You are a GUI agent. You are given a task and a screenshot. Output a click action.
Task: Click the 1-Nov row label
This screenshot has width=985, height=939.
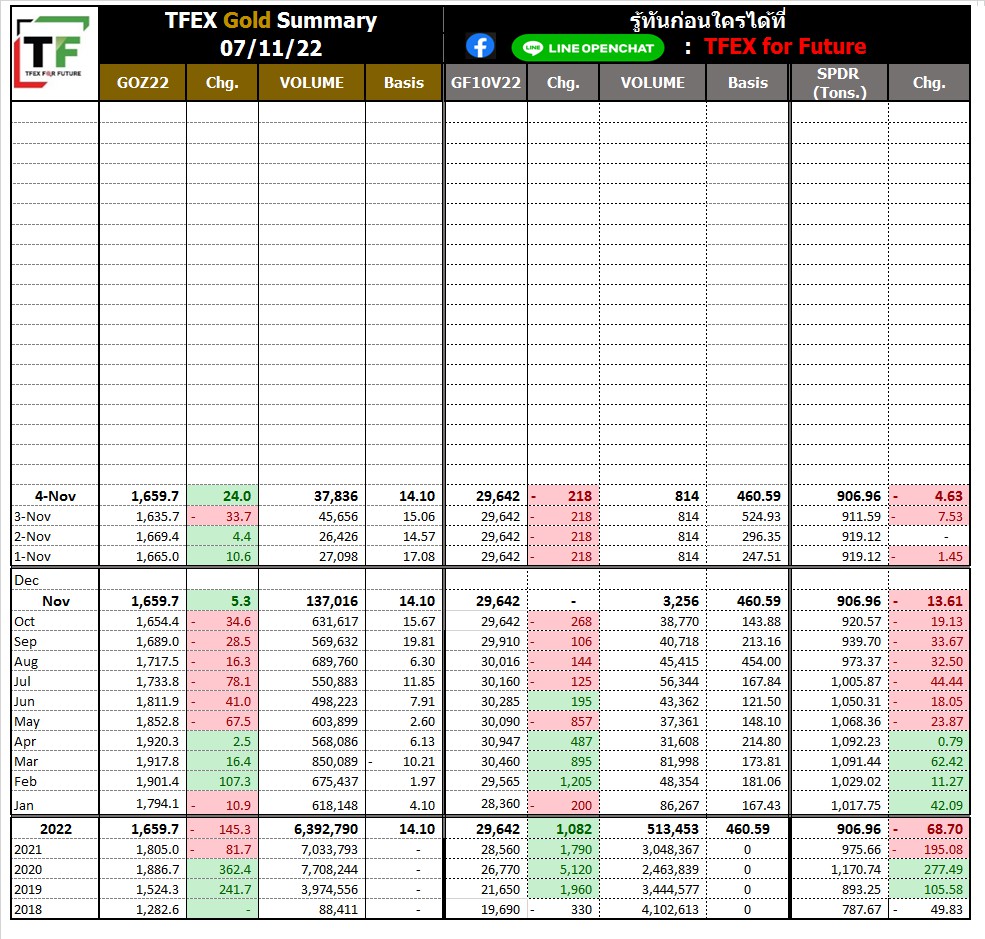pyautogui.click(x=33, y=557)
